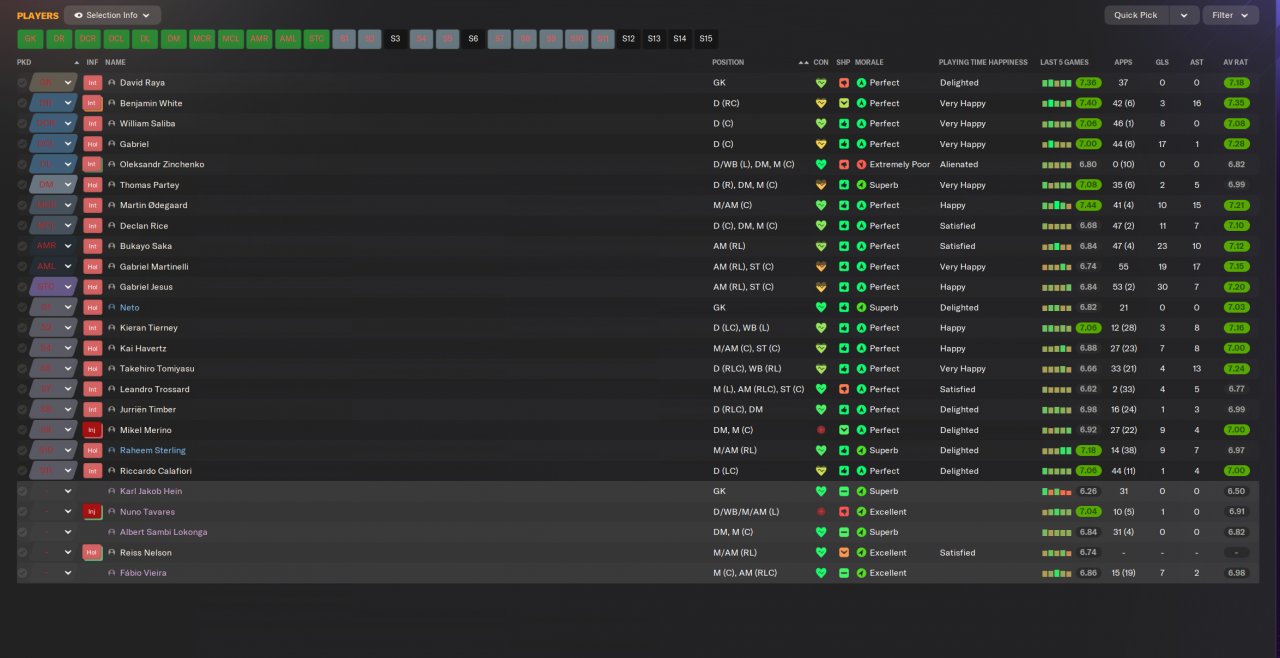Viewport: 1280px width, 658px height.
Task: Sort by the PLAYING TIME HAPPINESS column header
Action: 983,62
